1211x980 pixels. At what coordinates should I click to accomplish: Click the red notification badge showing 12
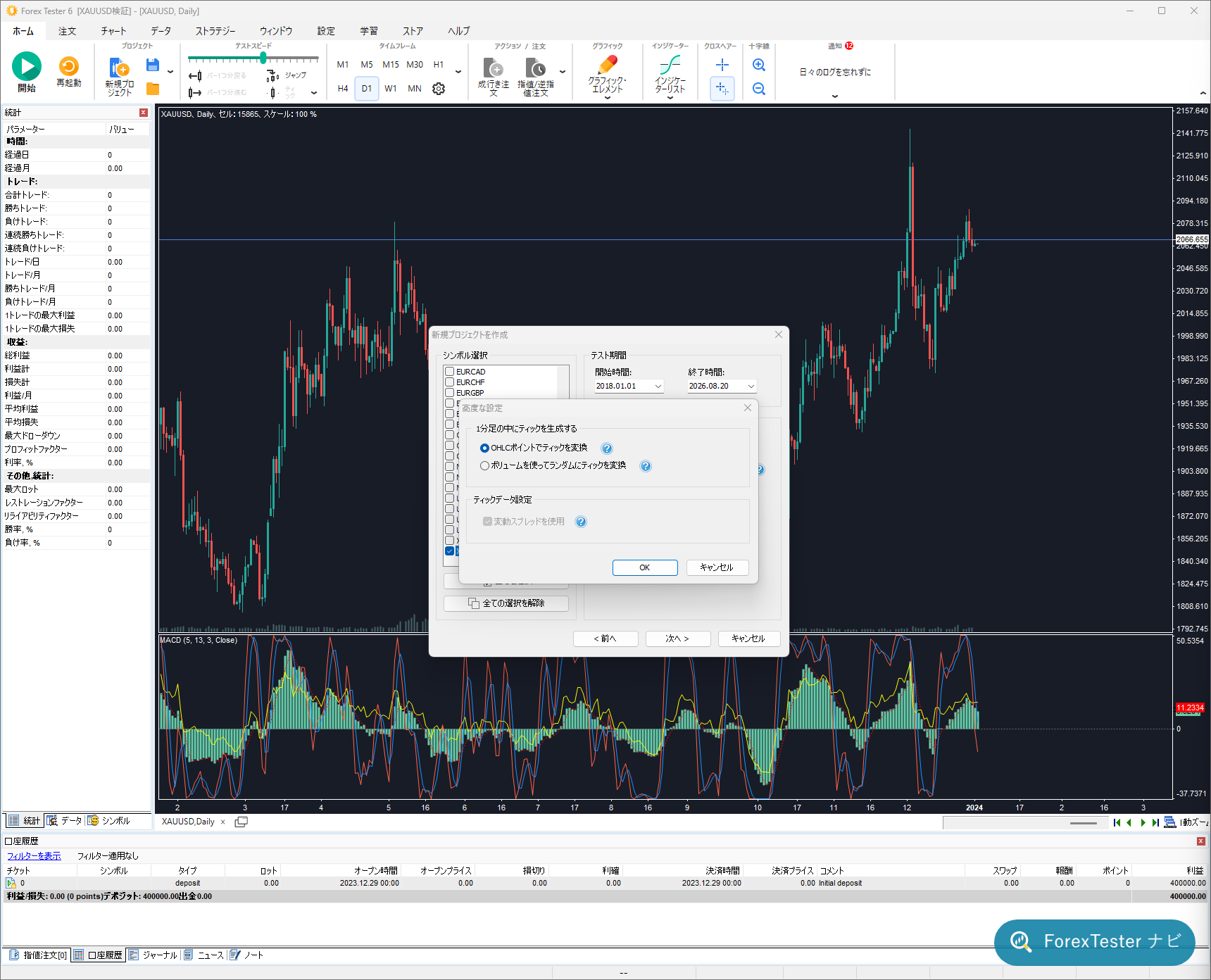[x=849, y=46]
